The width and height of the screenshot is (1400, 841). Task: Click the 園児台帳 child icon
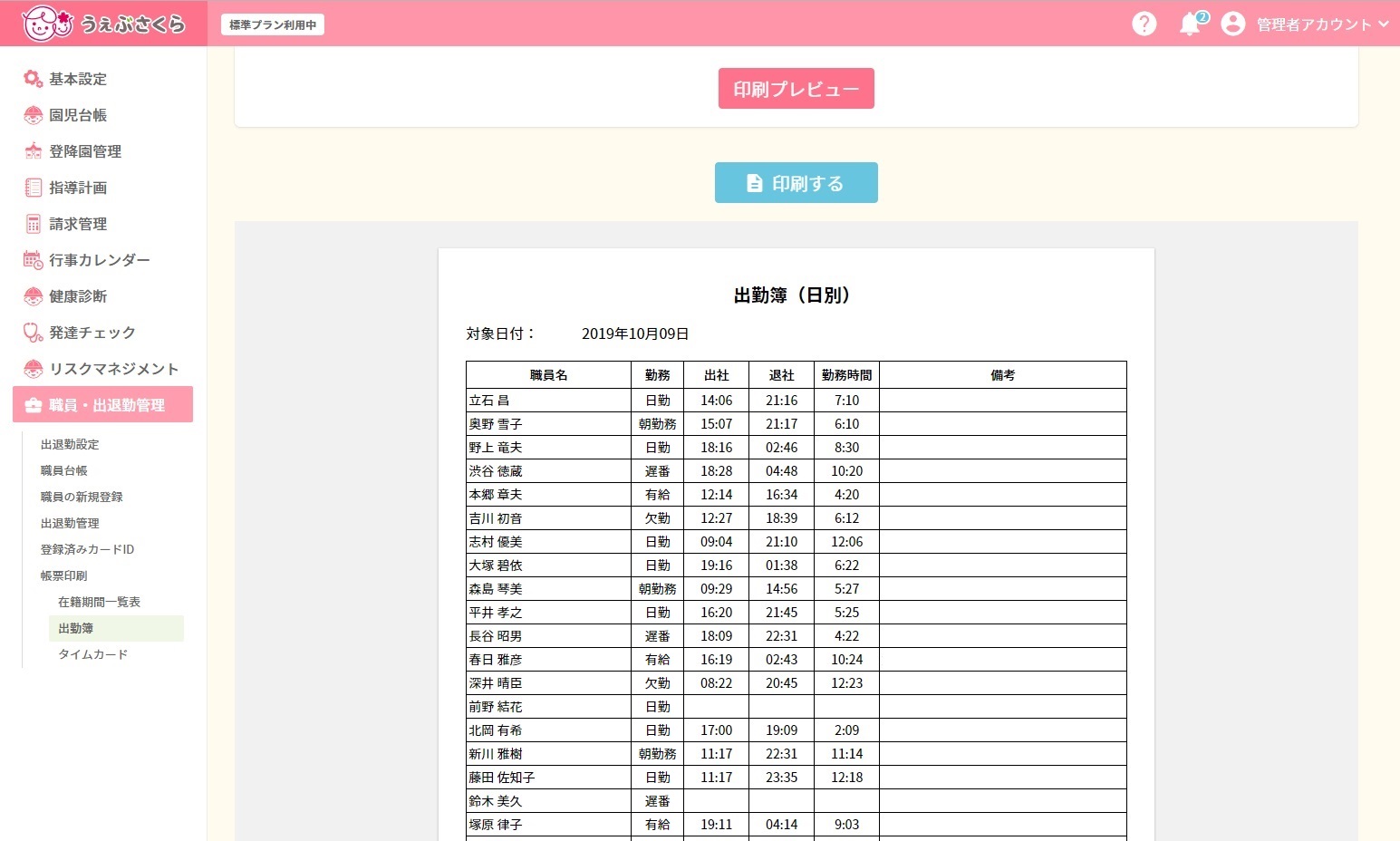pyautogui.click(x=33, y=115)
